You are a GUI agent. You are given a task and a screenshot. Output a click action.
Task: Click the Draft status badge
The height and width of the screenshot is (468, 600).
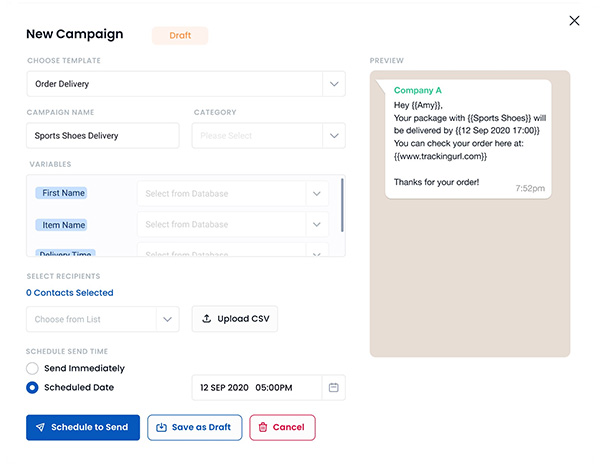tap(180, 36)
